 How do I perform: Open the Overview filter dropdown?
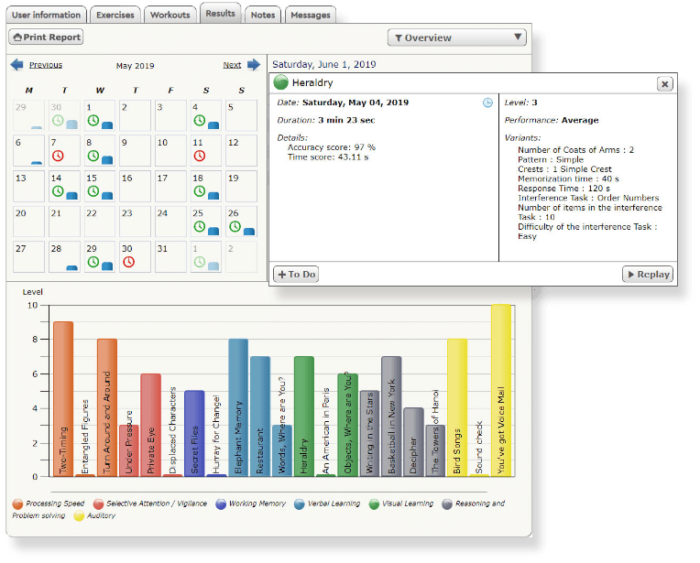tap(457, 38)
